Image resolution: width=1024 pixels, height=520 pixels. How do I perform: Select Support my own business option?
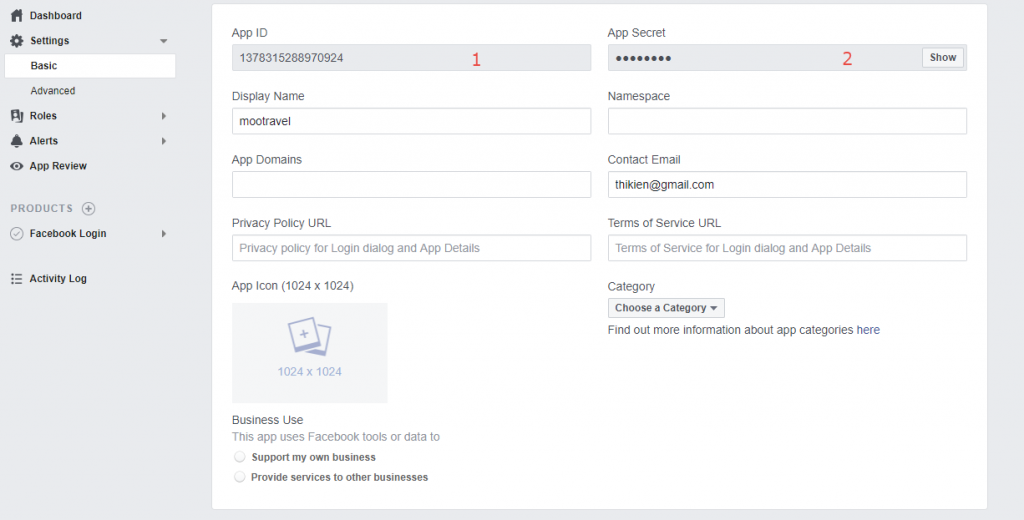(240, 457)
